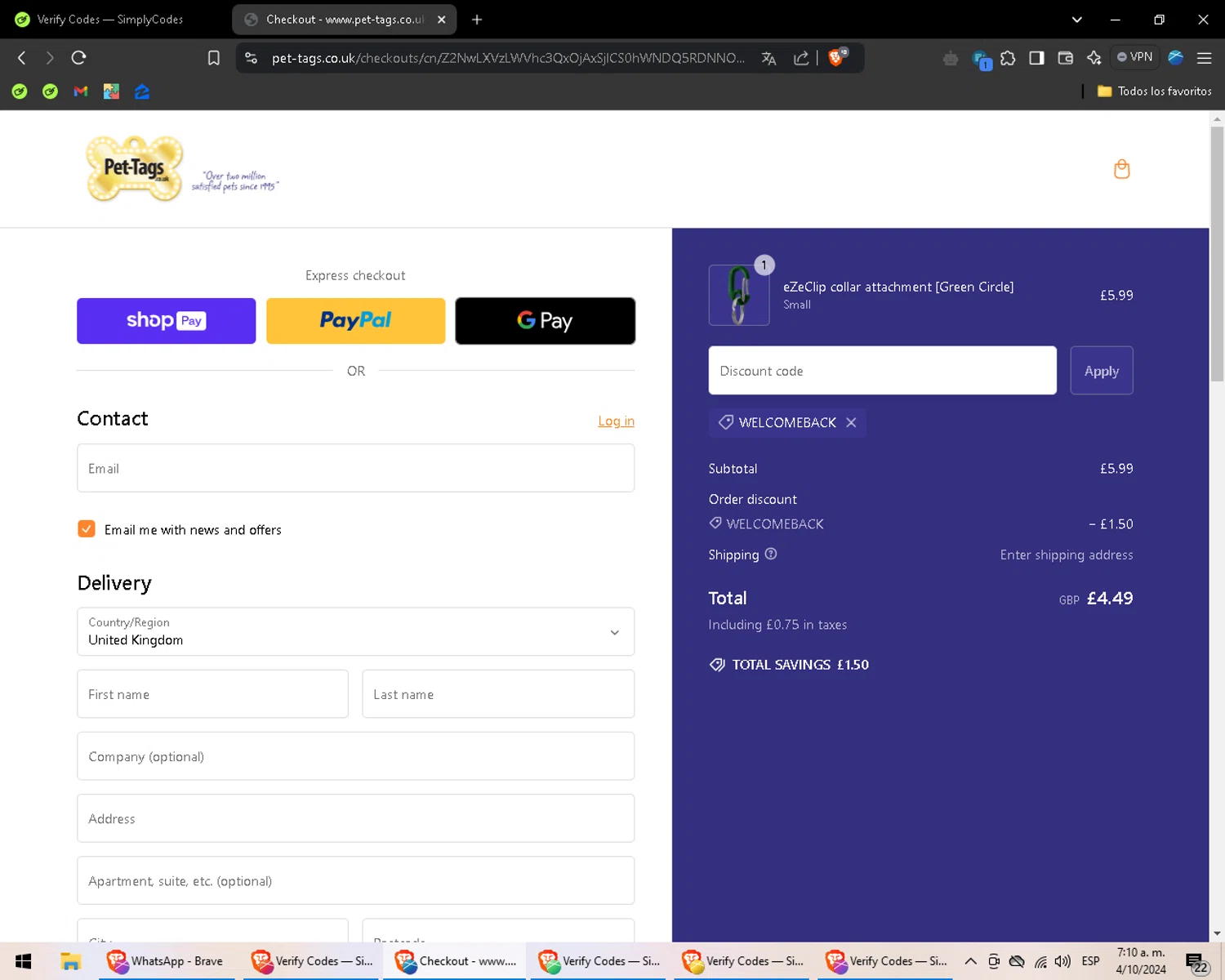Image resolution: width=1225 pixels, height=980 pixels.
Task: Click the eZeClip collar attachment product thumbnail
Action: (x=739, y=295)
